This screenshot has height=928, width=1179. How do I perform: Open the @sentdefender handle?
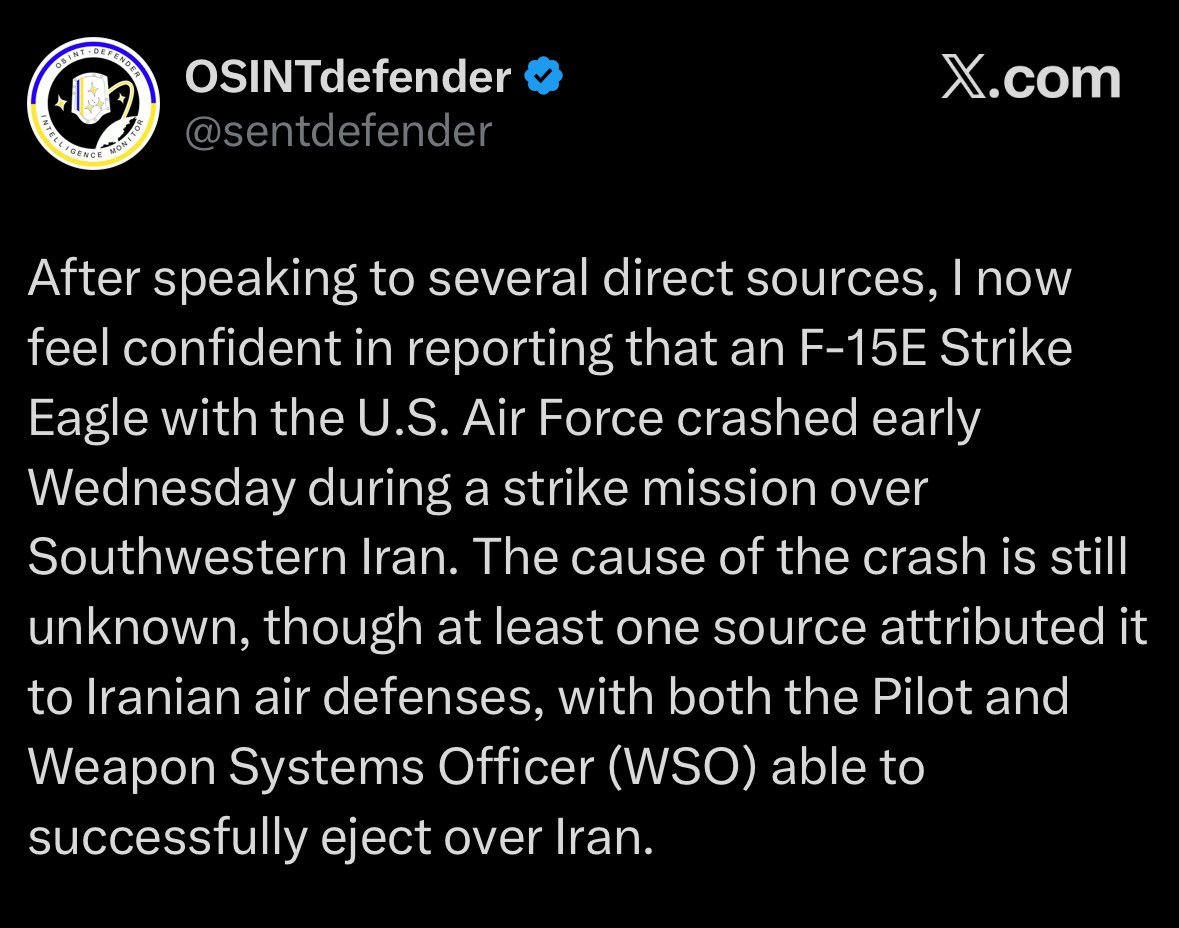pos(339,130)
